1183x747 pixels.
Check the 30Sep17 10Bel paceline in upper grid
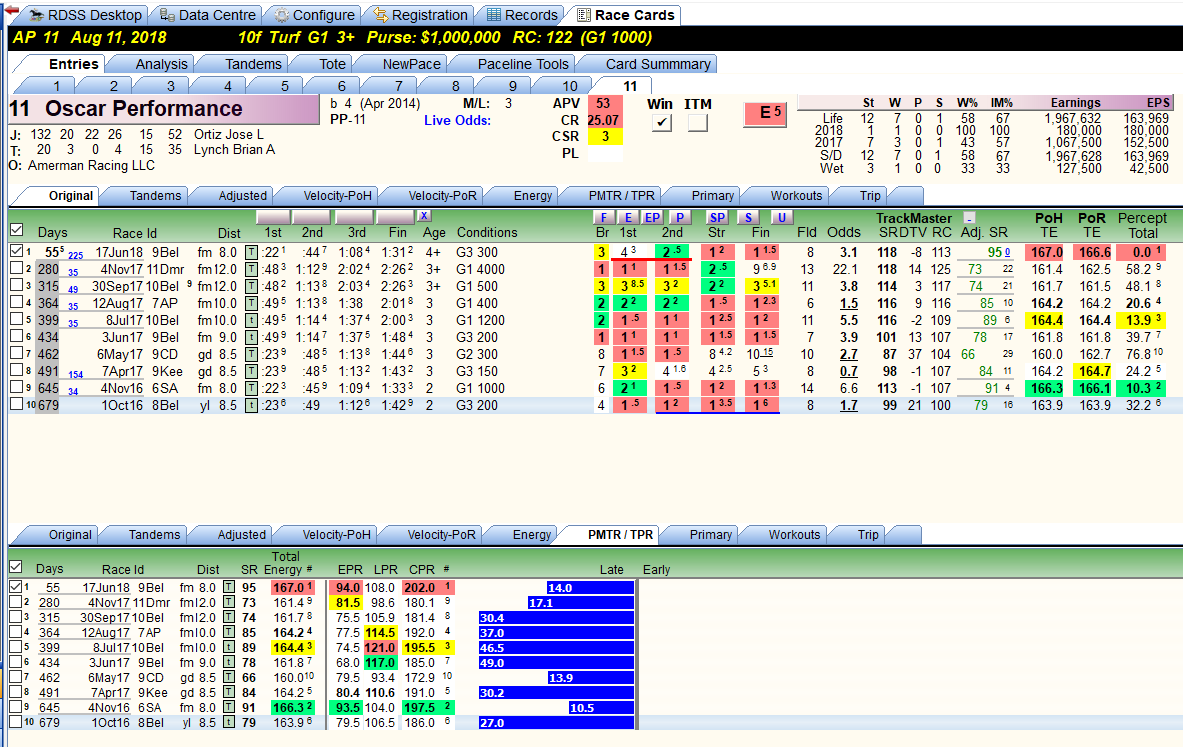tap(17, 285)
